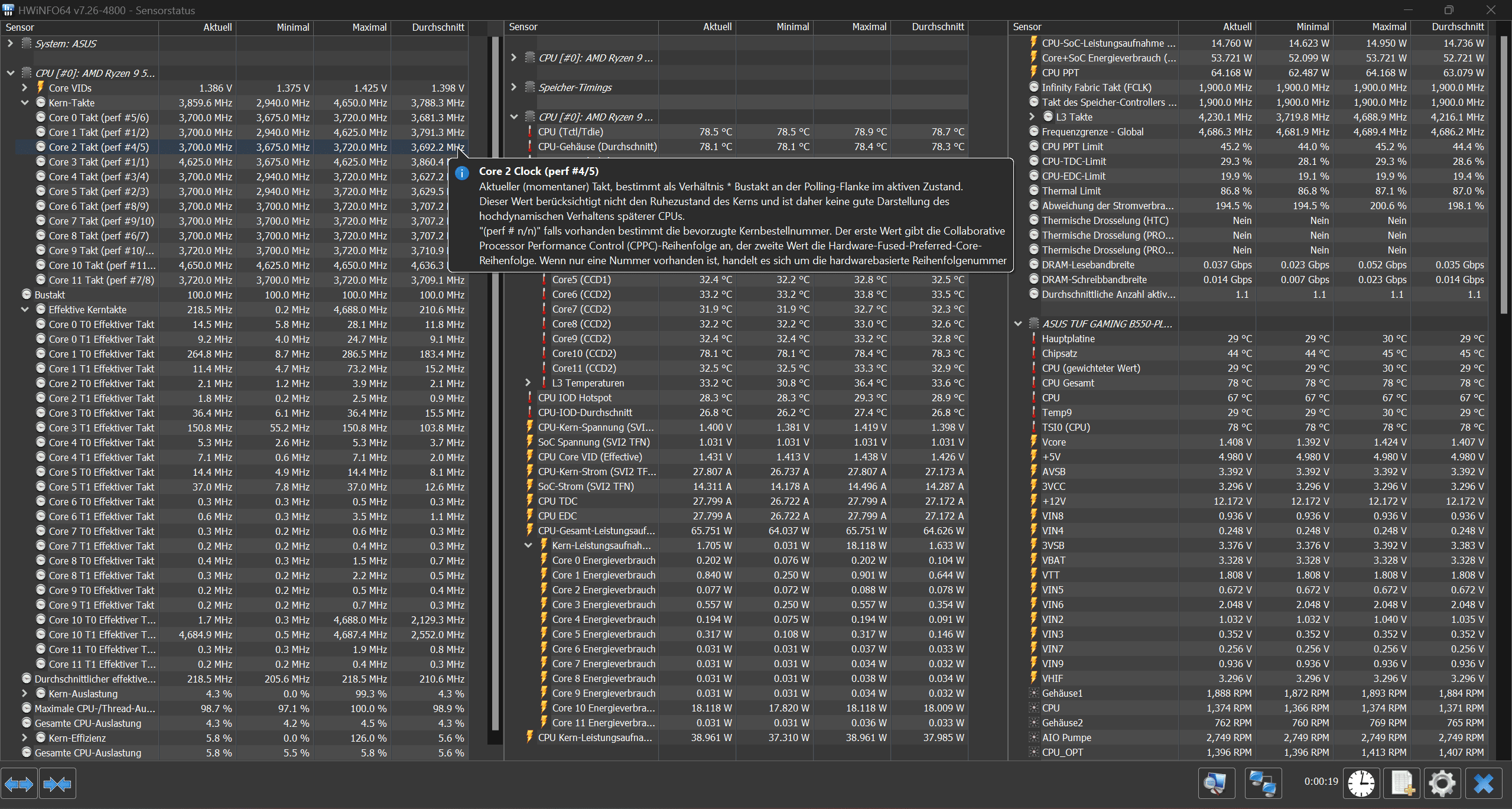The image size is (1512, 809).
Task: Close sensors with the blue X button
Action: tap(1484, 784)
